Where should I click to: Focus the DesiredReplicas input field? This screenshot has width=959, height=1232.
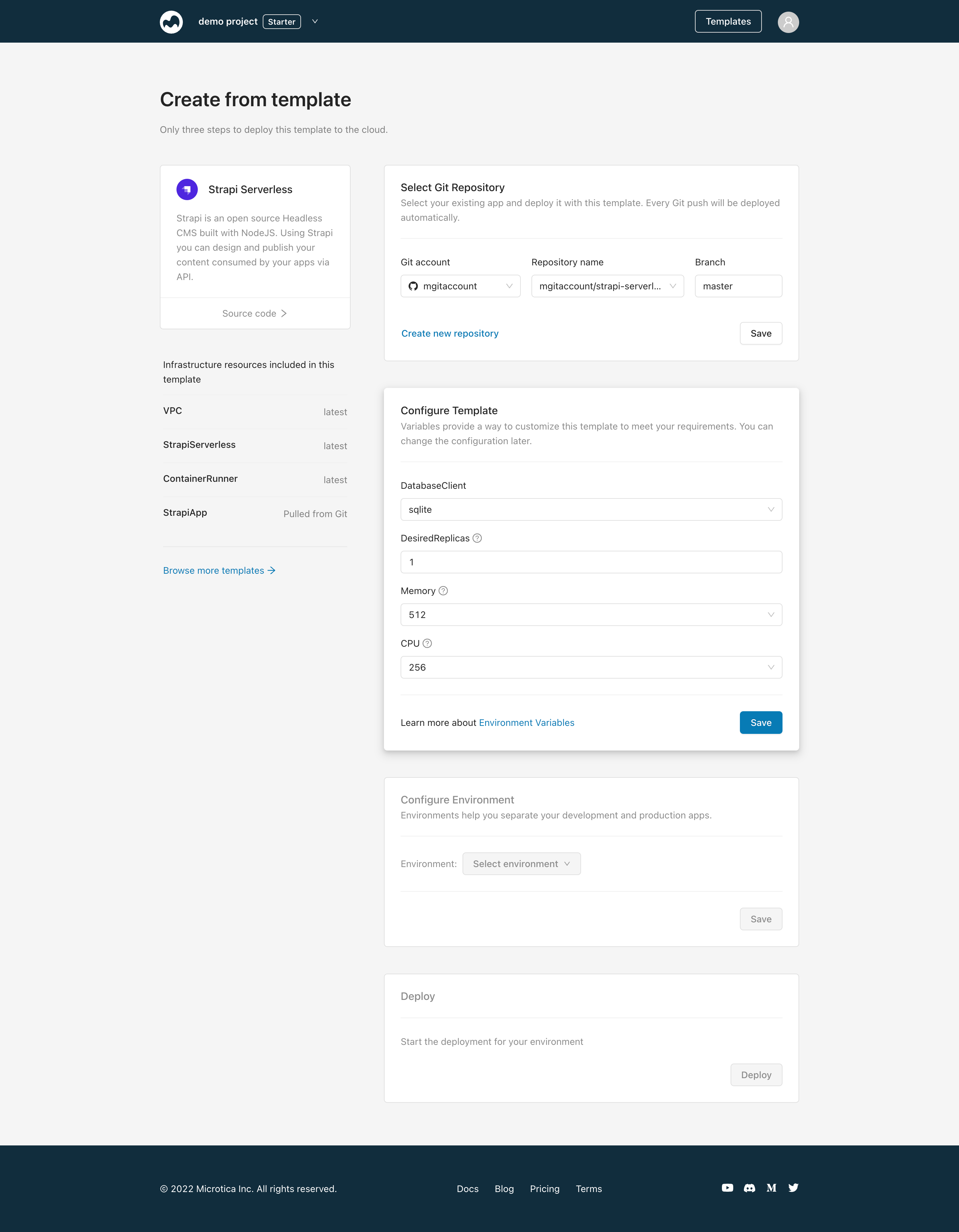(591, 562)
